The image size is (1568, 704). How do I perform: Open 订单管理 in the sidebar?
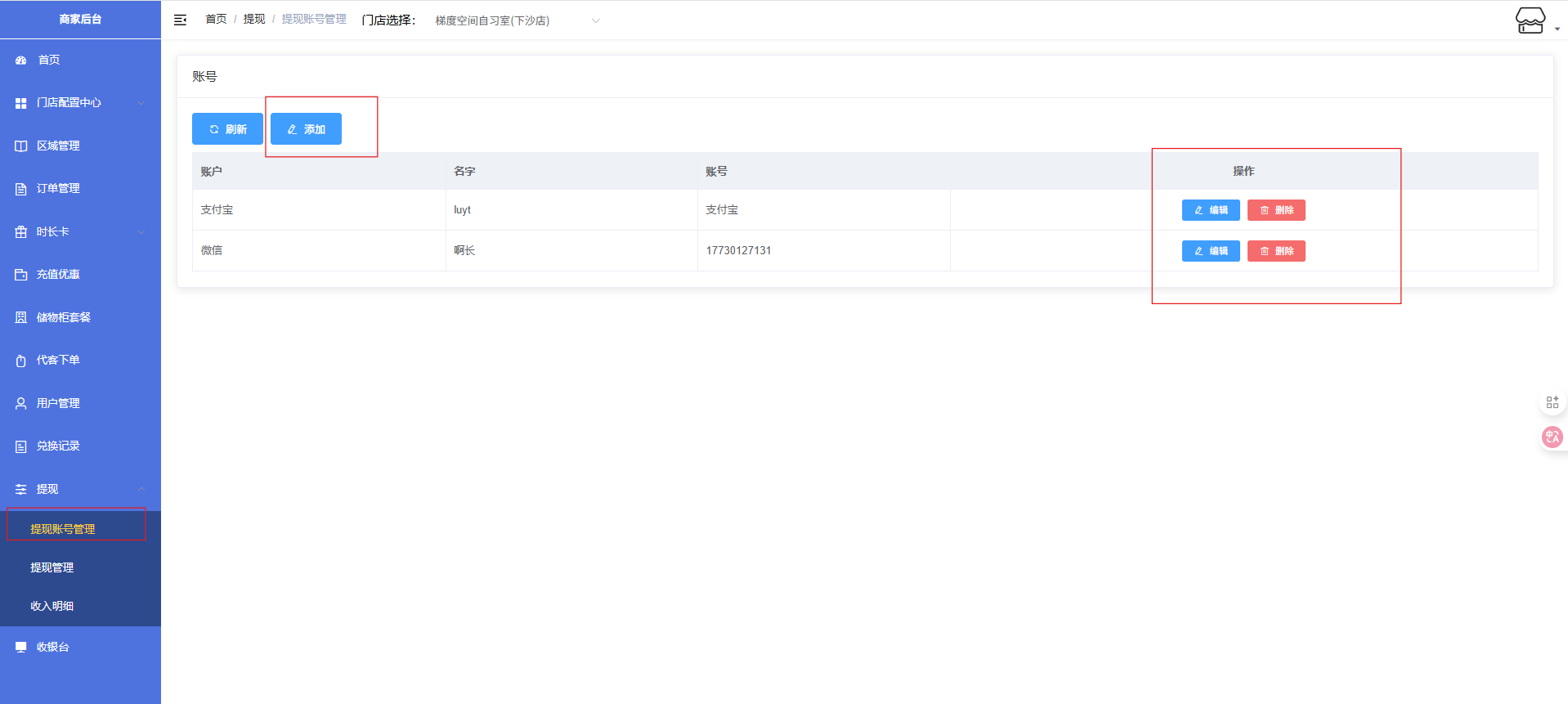[80, 189]
